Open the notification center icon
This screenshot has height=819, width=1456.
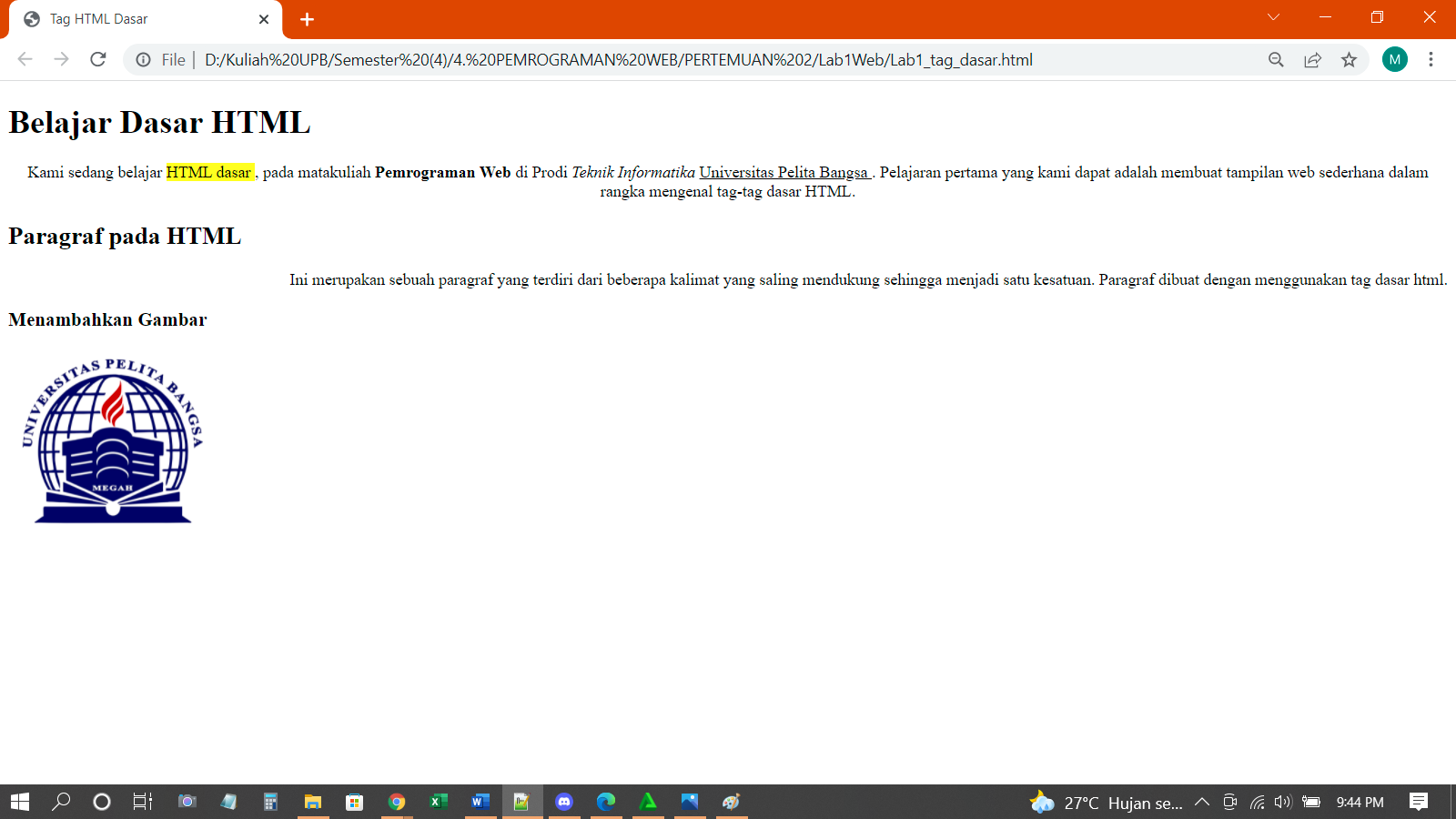1418,802
